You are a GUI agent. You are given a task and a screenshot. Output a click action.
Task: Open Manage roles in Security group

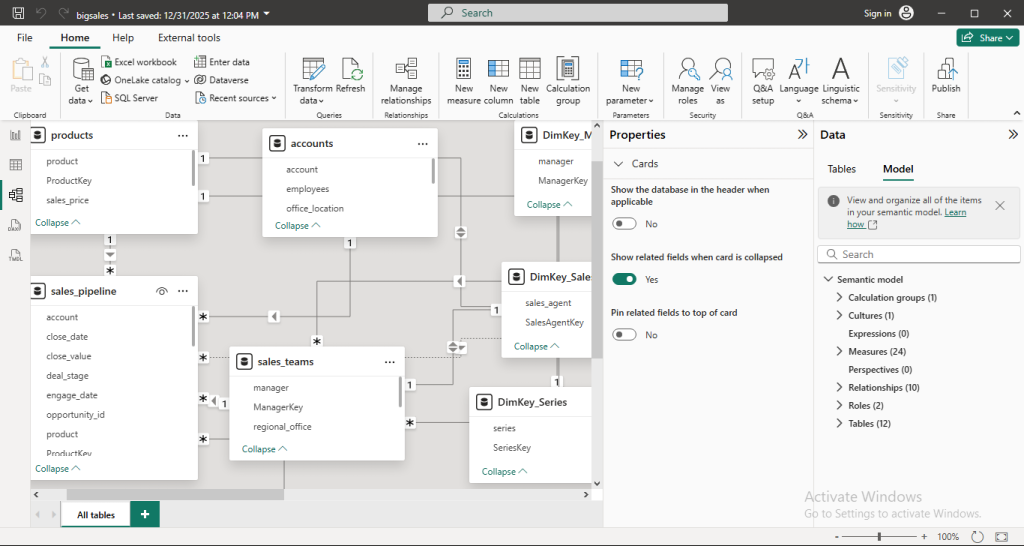click(688, 70)
